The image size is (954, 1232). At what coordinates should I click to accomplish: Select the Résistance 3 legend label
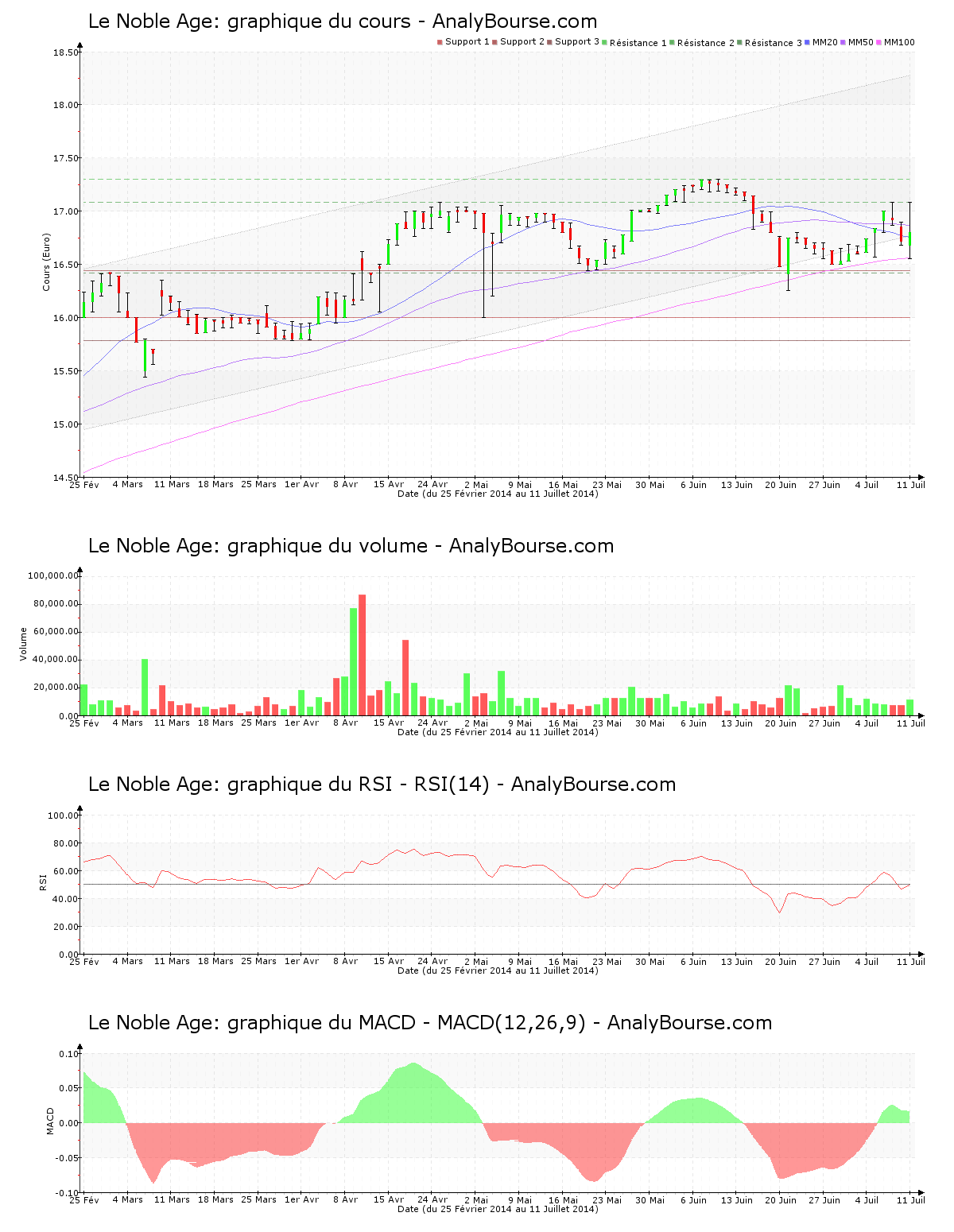(774, 43)
